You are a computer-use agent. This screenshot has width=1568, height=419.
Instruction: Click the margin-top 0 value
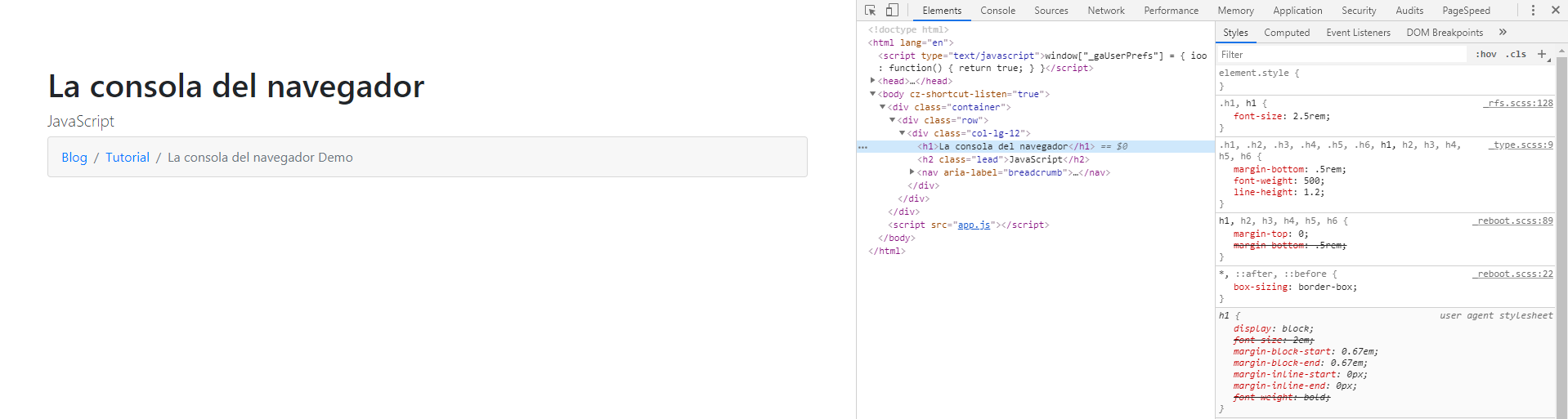(x=1301, y=234)
